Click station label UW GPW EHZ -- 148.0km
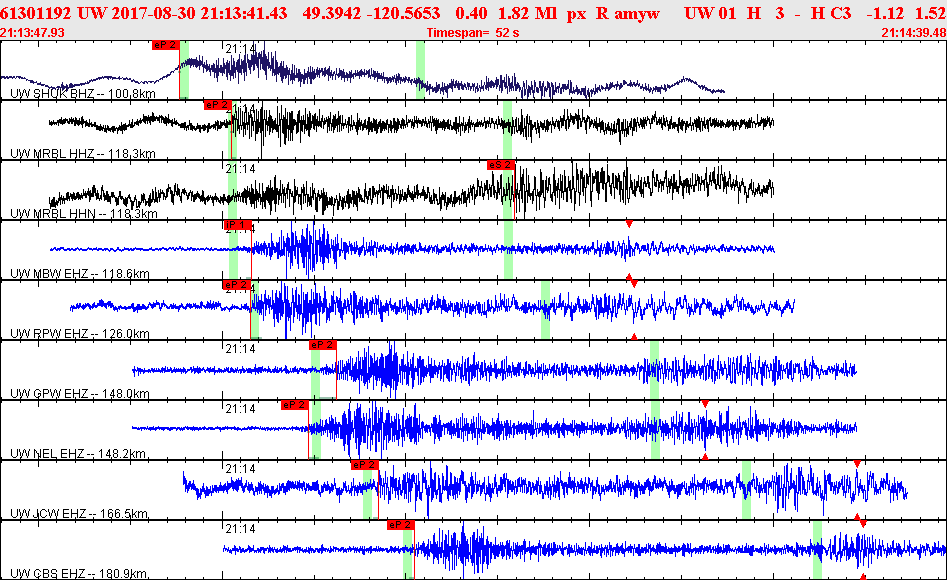Image resolution: width=947 pixels, height=580 pixels. pos(80,393)
